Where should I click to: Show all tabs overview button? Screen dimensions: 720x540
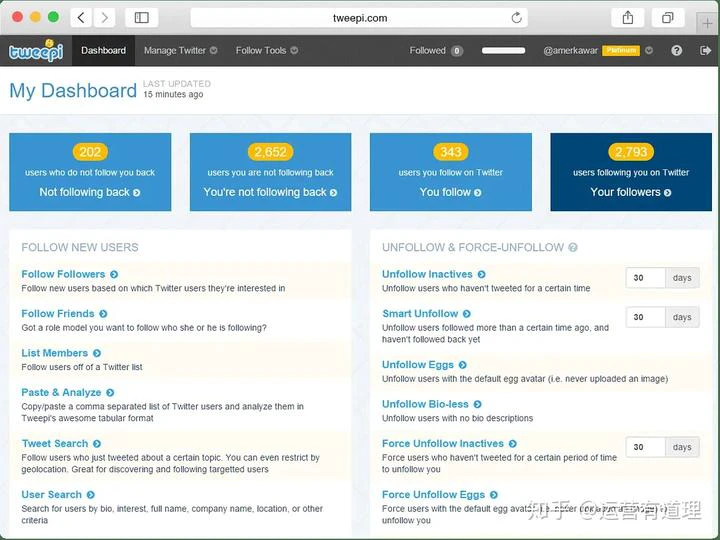pyautogui.click(x=668, y=18)
